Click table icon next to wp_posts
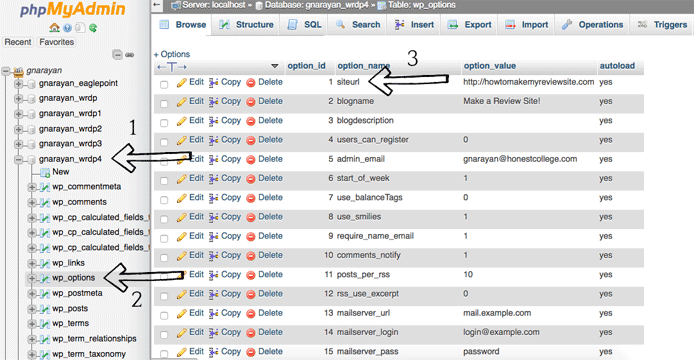694x360 pixels. [44, 309]
